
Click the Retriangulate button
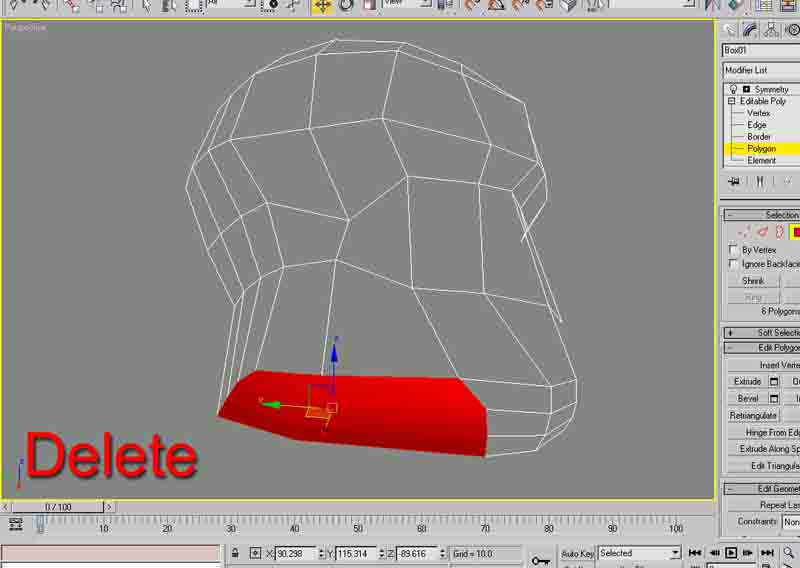(753, 415)
